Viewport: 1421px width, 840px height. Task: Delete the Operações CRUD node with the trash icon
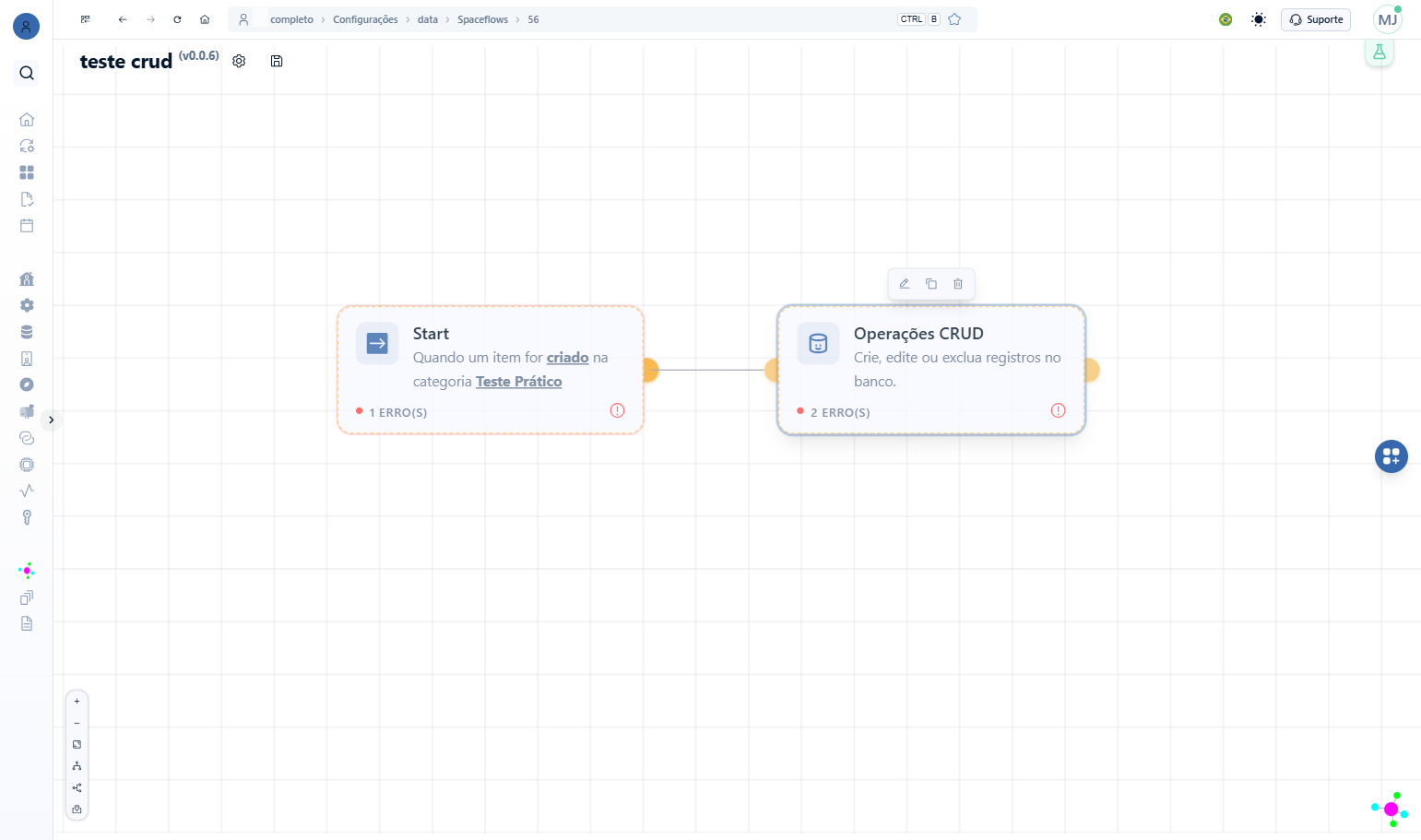pyautogui.click(x=958, y=284)
